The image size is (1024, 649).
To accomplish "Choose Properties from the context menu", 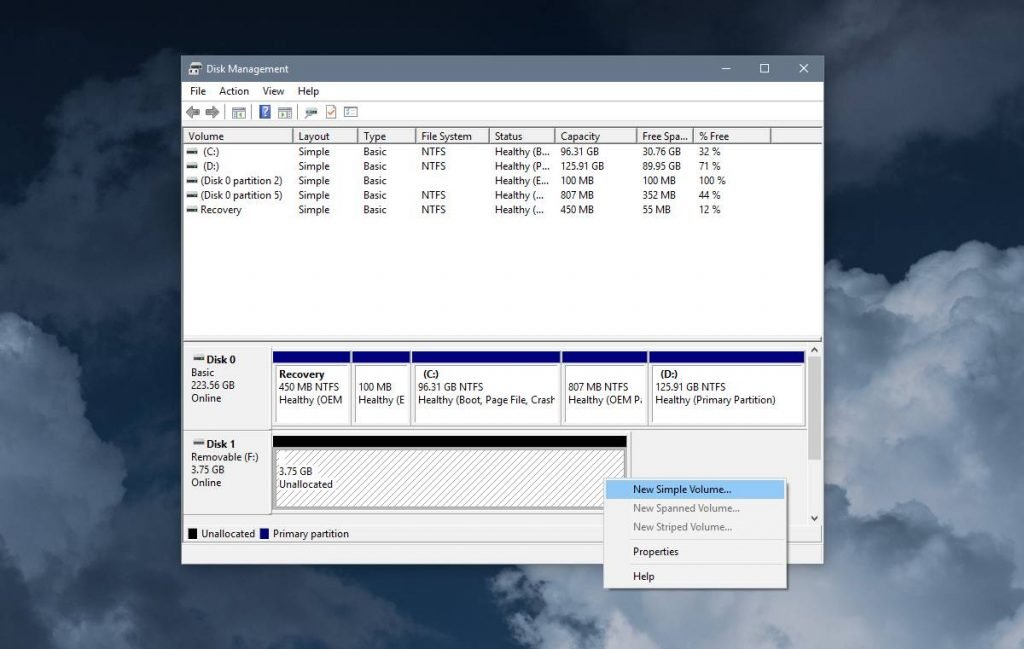I will pyautogui.click(x=656, y=552).
